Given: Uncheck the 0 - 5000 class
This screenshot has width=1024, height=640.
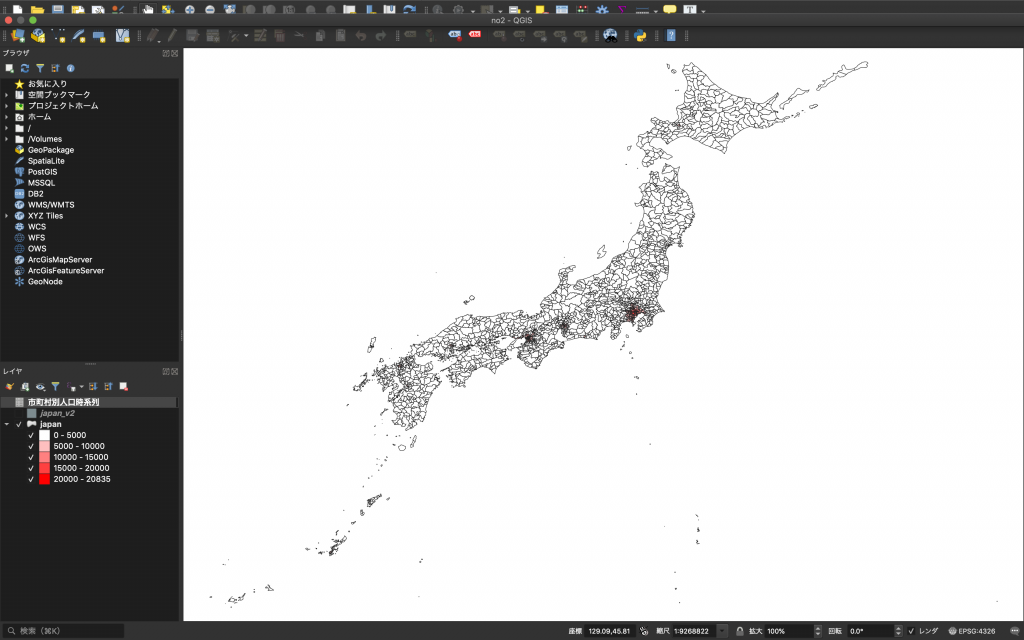Looking at the screenshot, I should tap(31, 435).
